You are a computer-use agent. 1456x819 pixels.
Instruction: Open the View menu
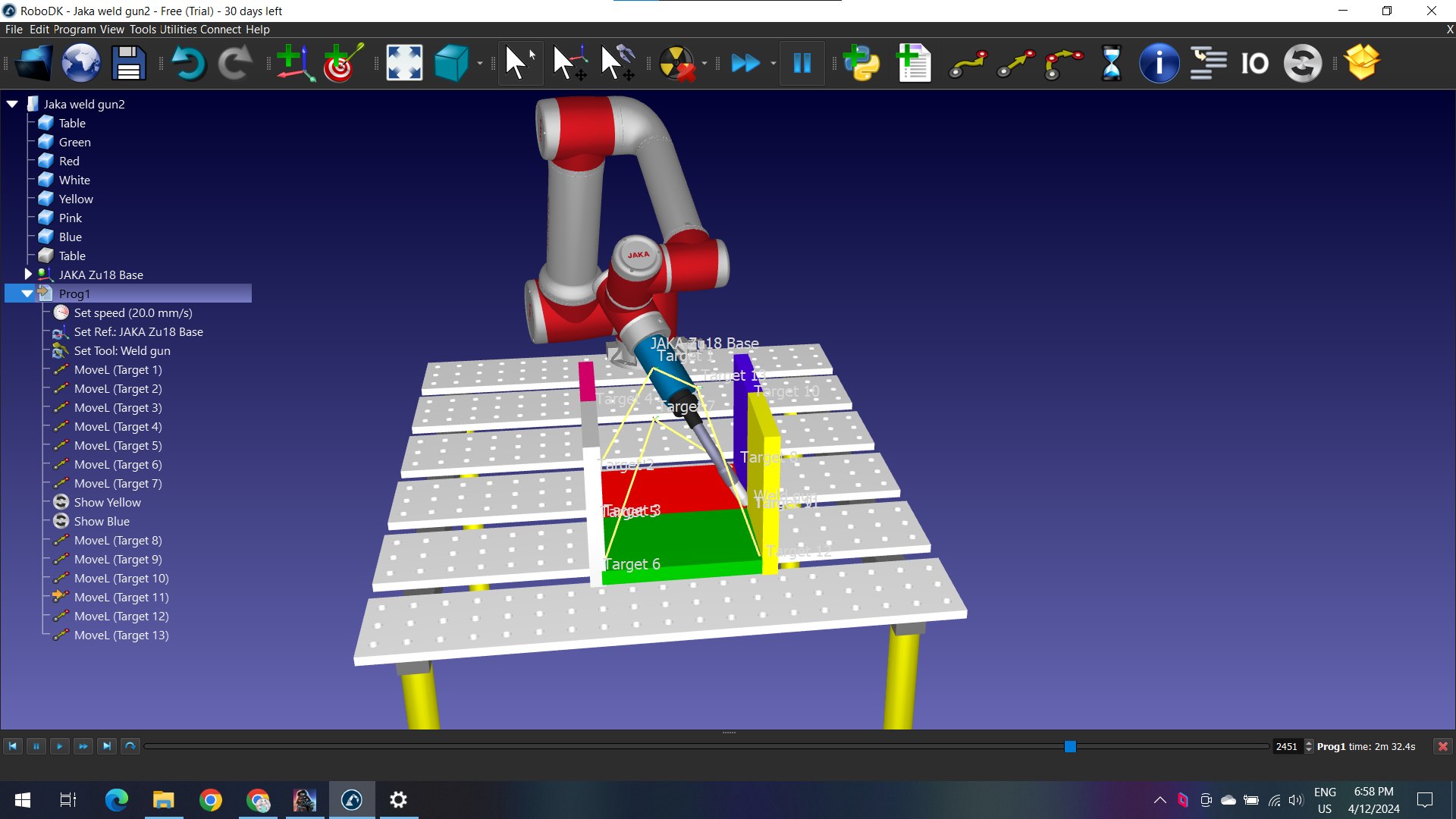coord(111,30)
